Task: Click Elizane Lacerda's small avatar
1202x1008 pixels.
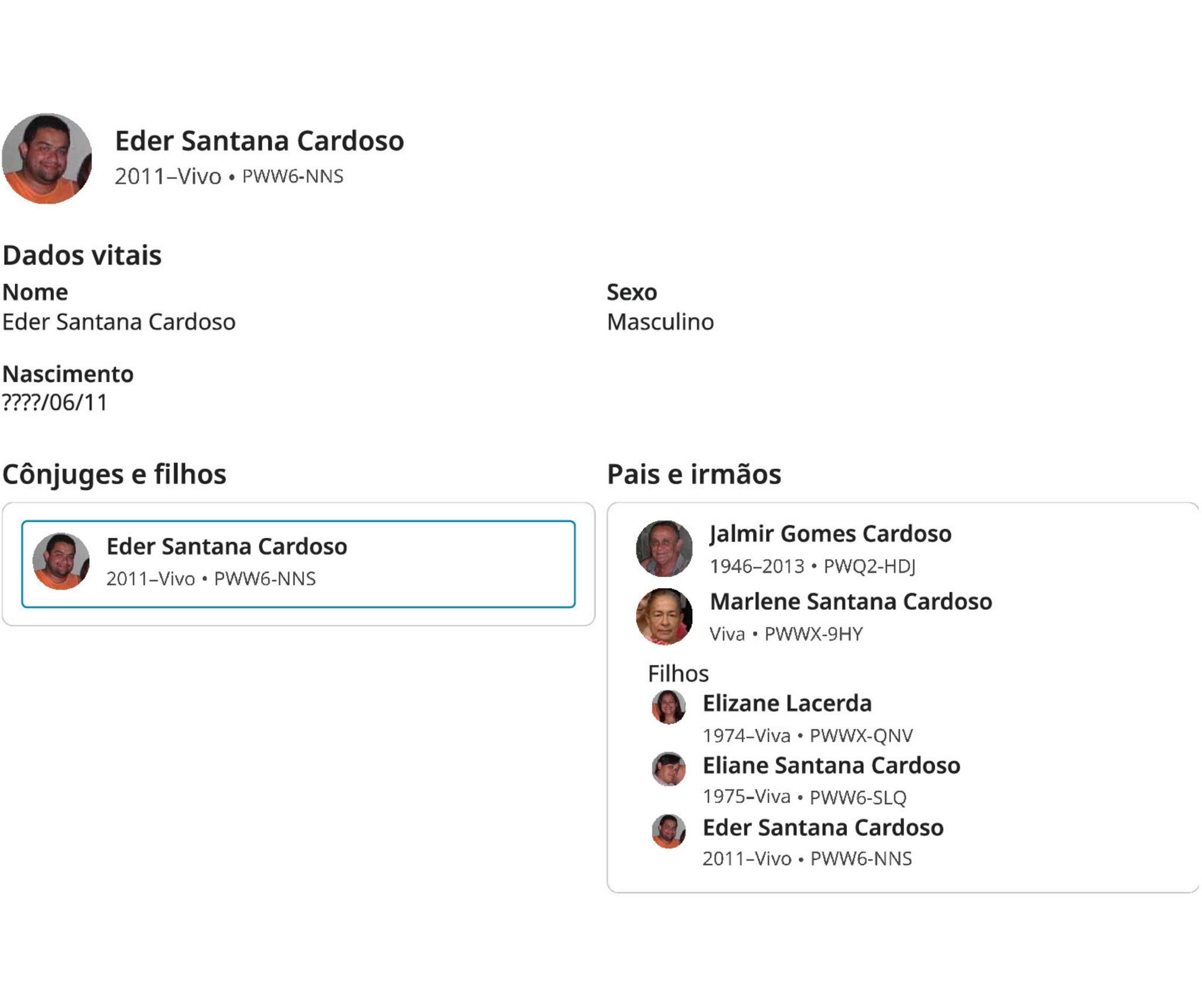Action: coord(668,707)
